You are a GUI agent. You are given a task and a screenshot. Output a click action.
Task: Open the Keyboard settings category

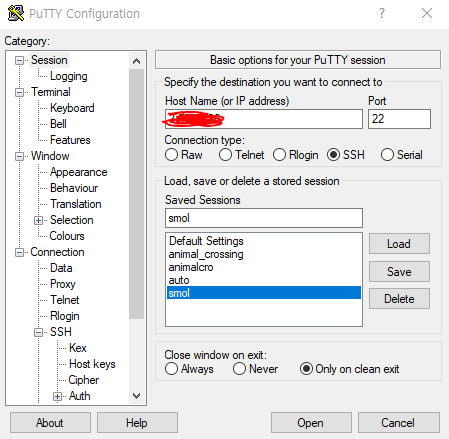[x=72, y=108]
